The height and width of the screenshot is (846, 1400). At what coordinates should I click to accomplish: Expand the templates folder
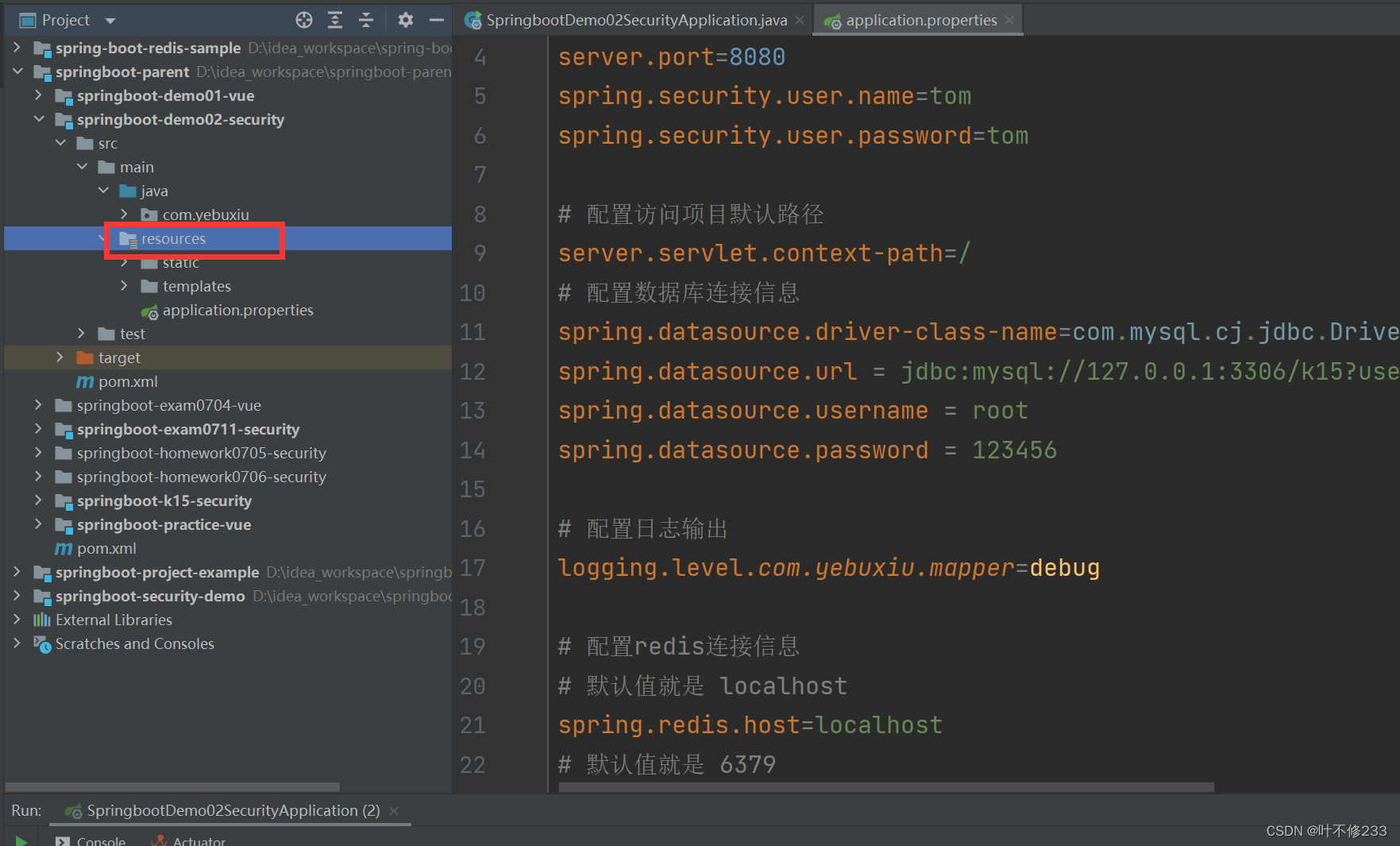pos(125,286)
